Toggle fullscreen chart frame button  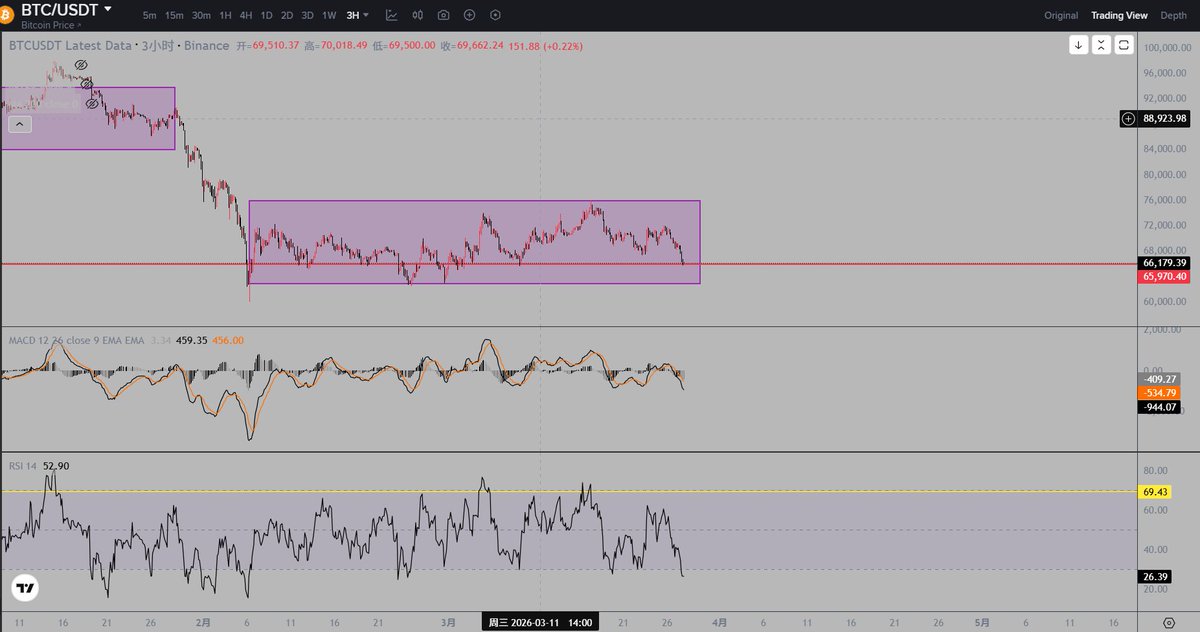(1124, 45)
